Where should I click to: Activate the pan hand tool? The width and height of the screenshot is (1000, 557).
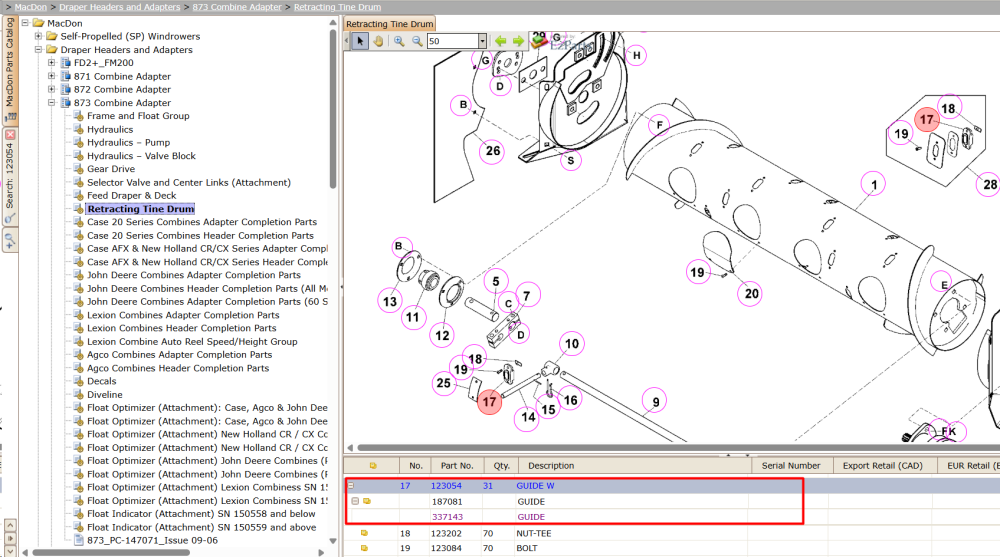(x=378, y=41)
